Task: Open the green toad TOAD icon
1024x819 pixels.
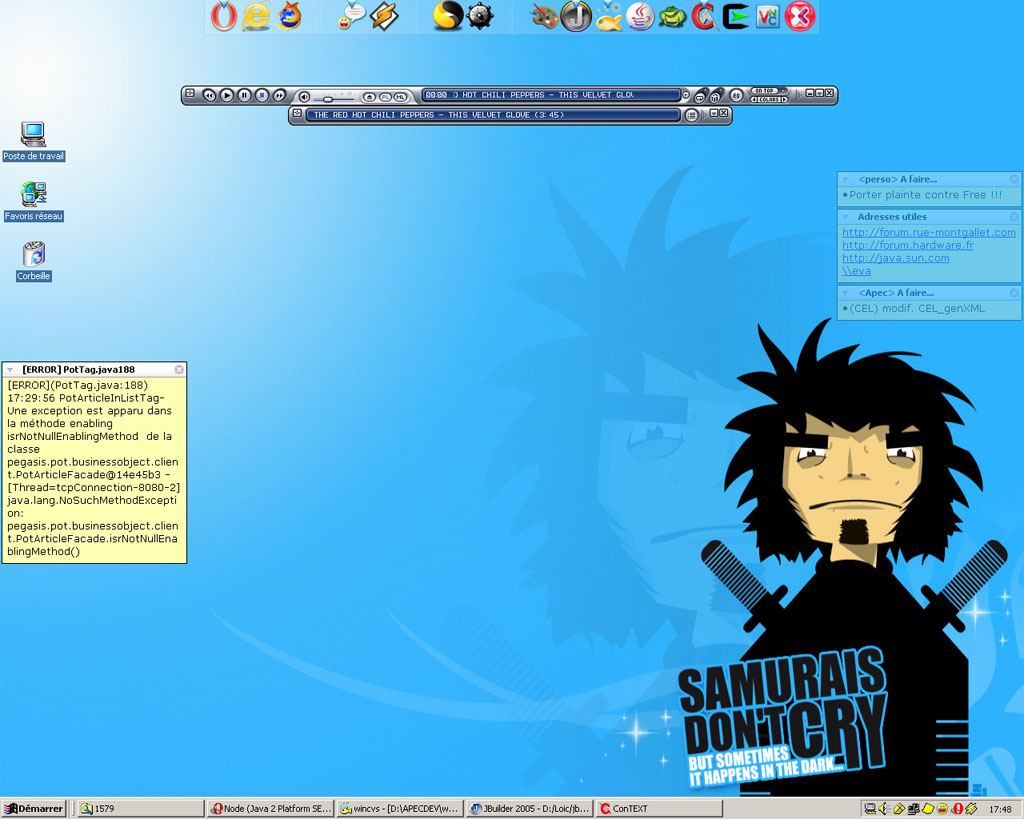Action: tap(672, 16)
